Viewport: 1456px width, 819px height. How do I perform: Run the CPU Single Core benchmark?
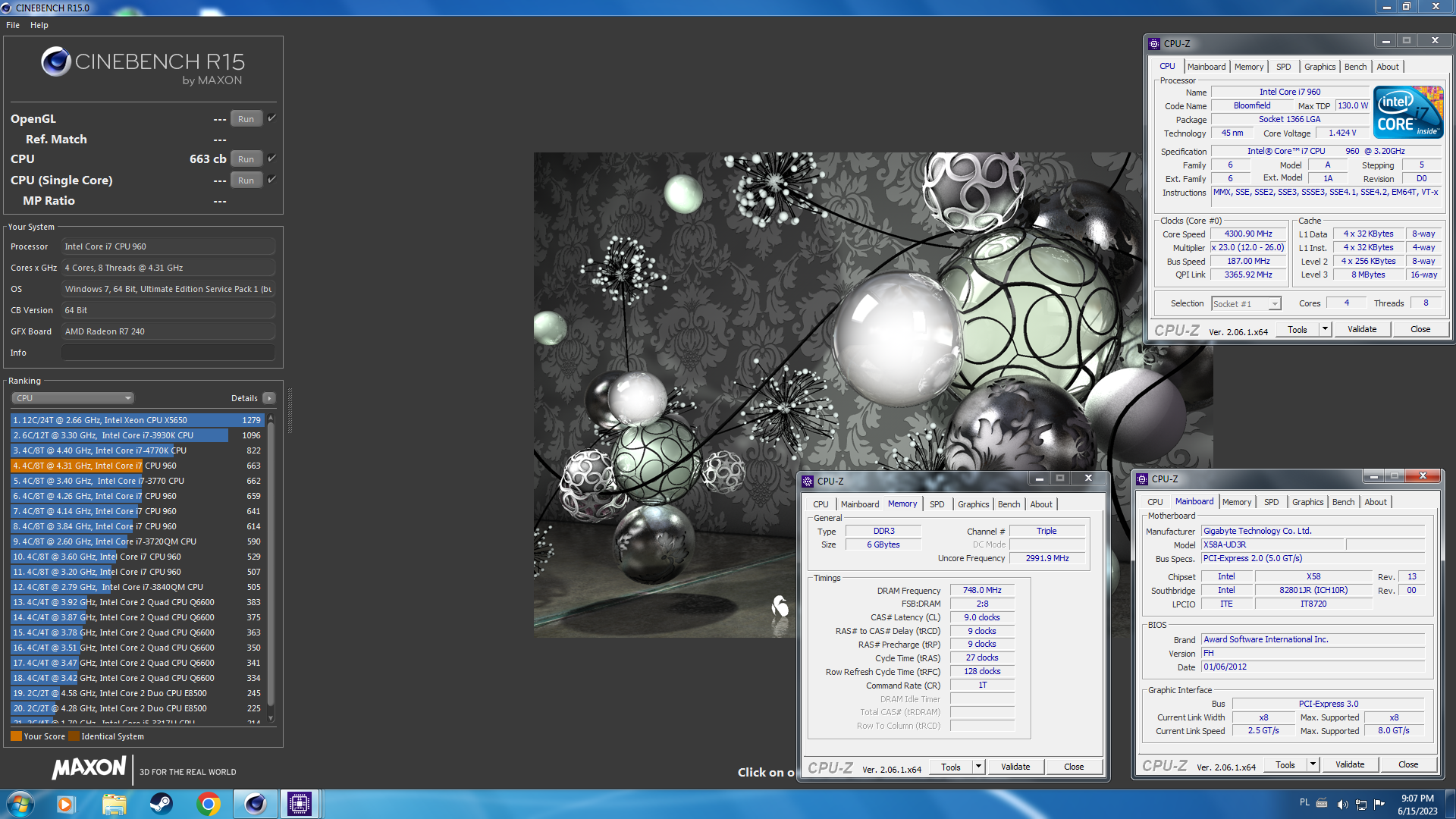[246, 180]
